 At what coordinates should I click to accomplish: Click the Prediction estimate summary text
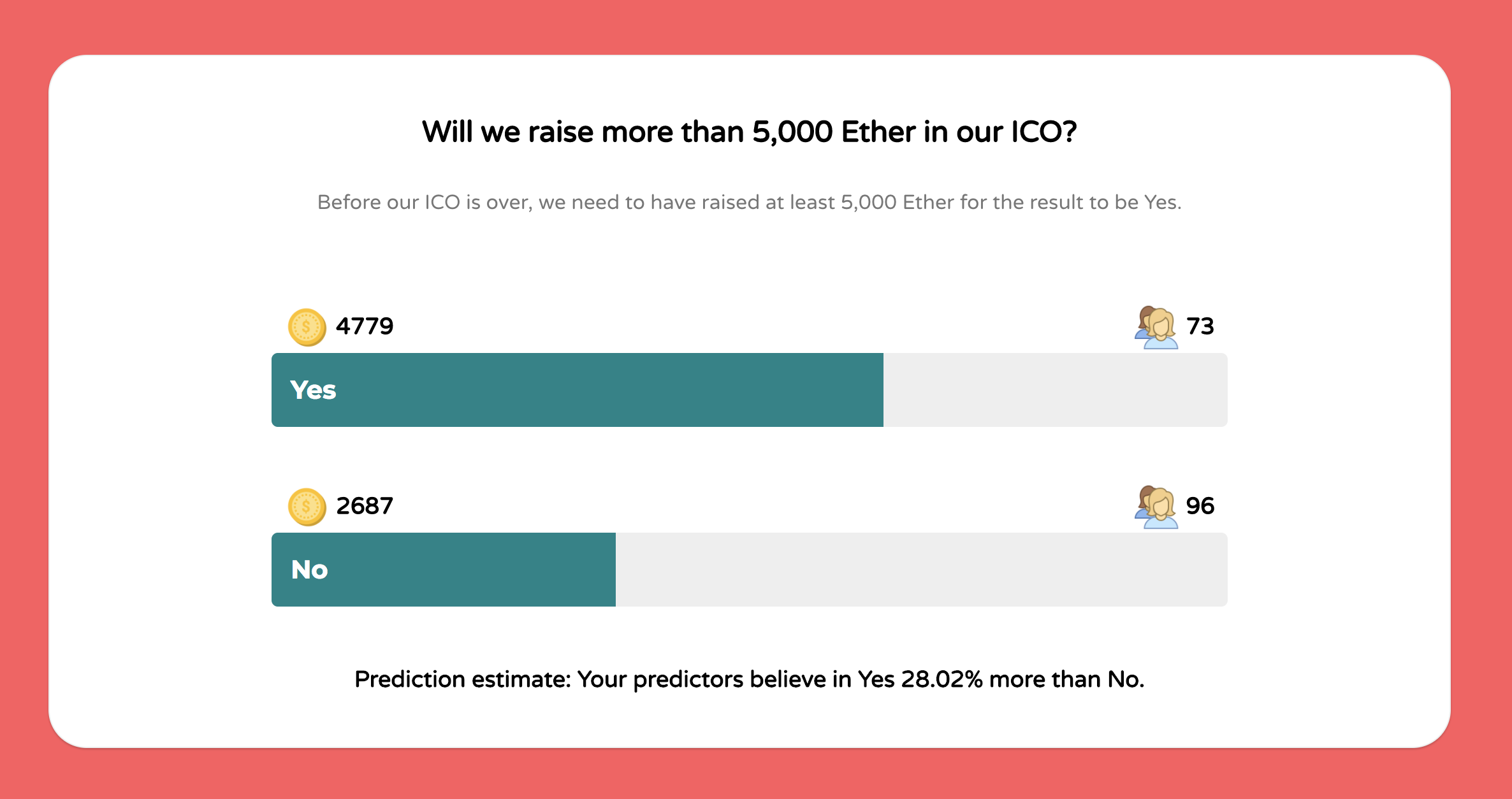(749, 679)
